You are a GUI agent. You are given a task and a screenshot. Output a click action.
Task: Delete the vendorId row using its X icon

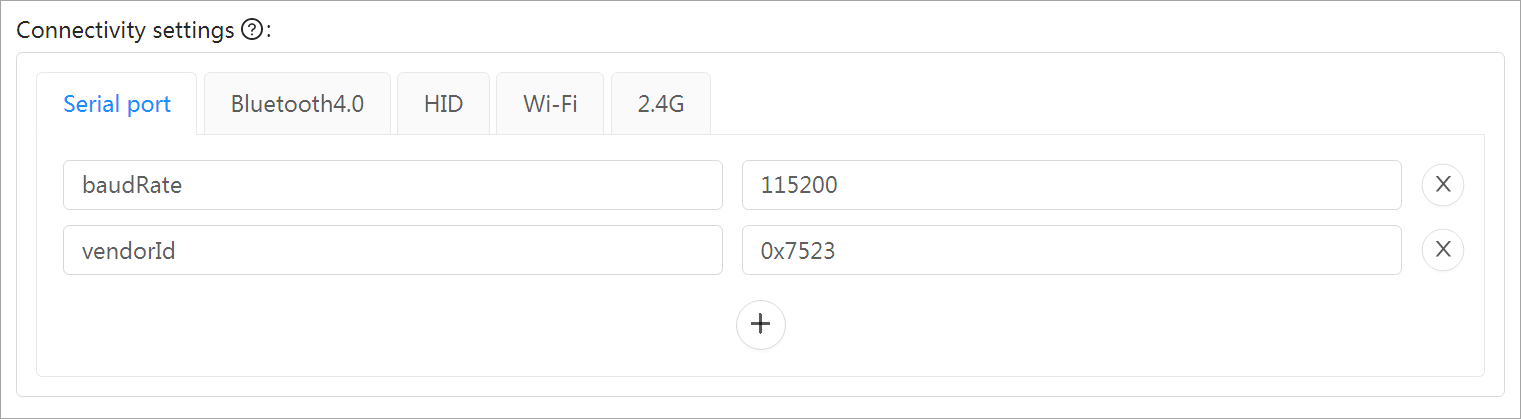[1443, 250]
